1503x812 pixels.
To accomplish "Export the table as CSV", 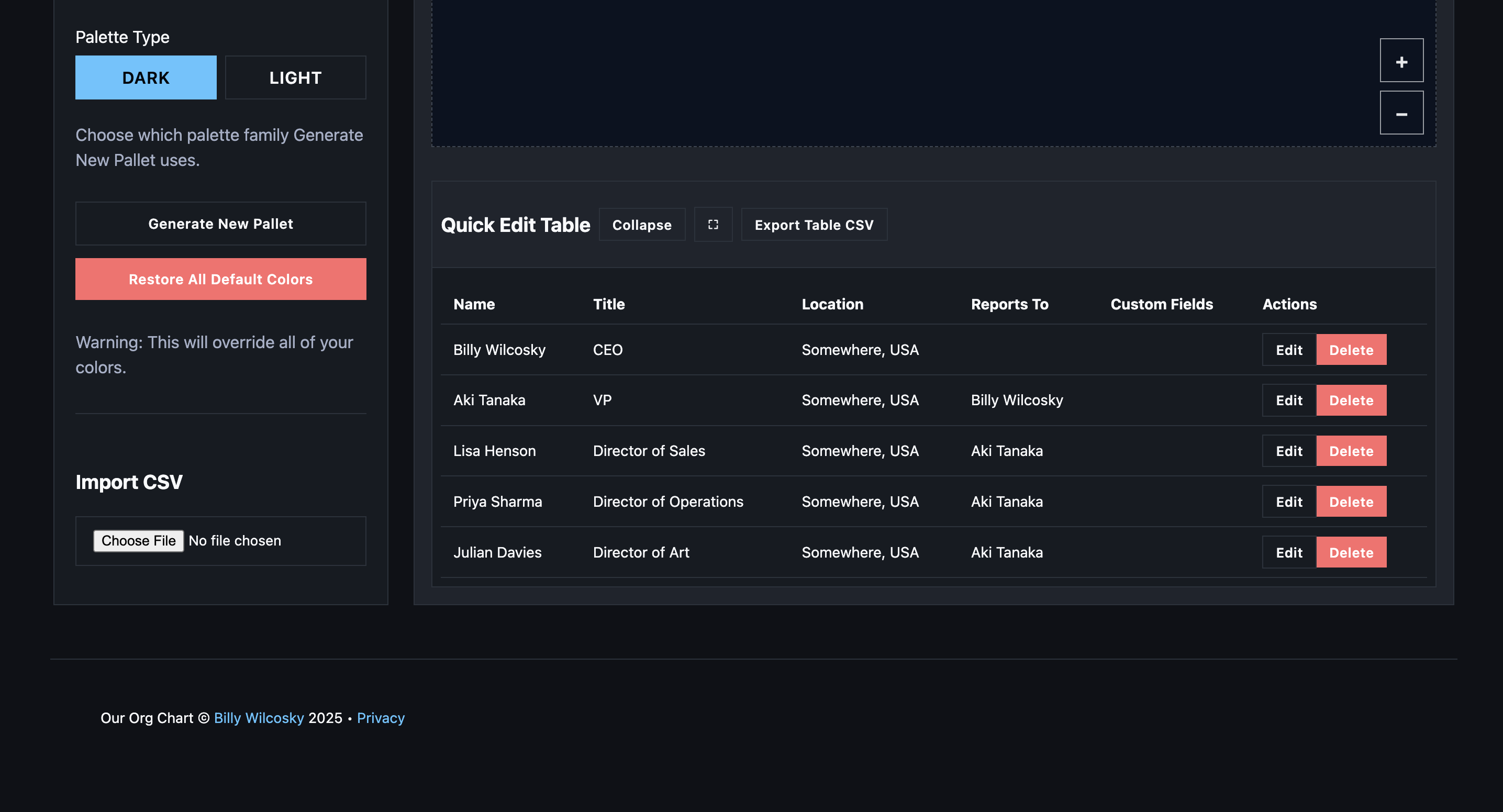I will [814, 225].
